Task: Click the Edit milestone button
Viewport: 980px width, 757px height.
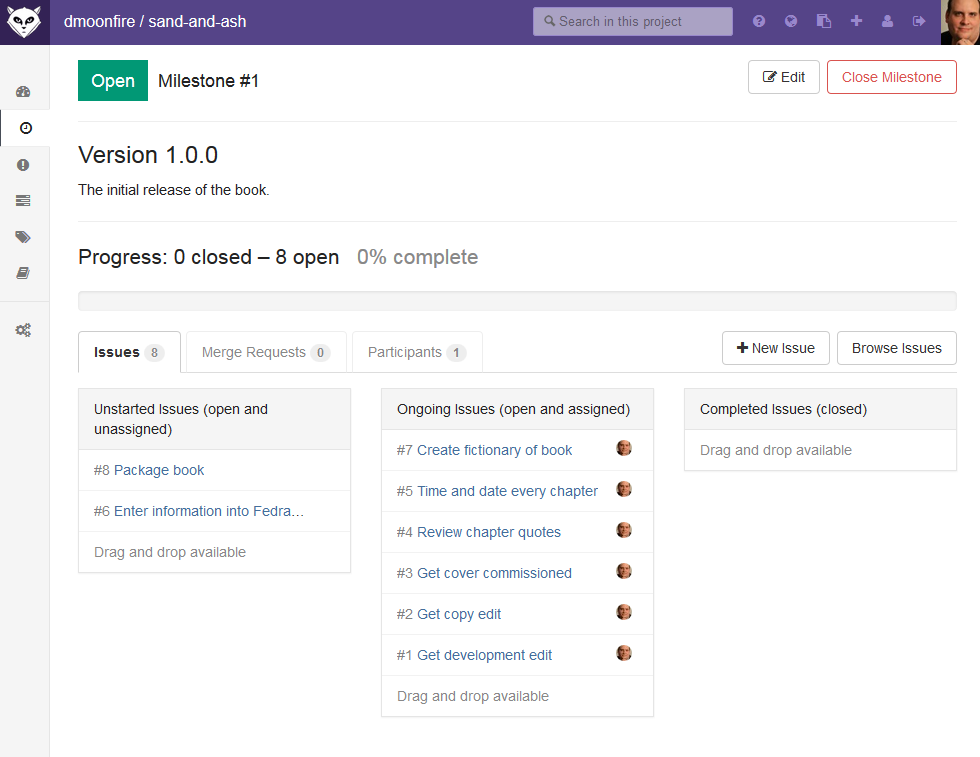Action: 784,77
